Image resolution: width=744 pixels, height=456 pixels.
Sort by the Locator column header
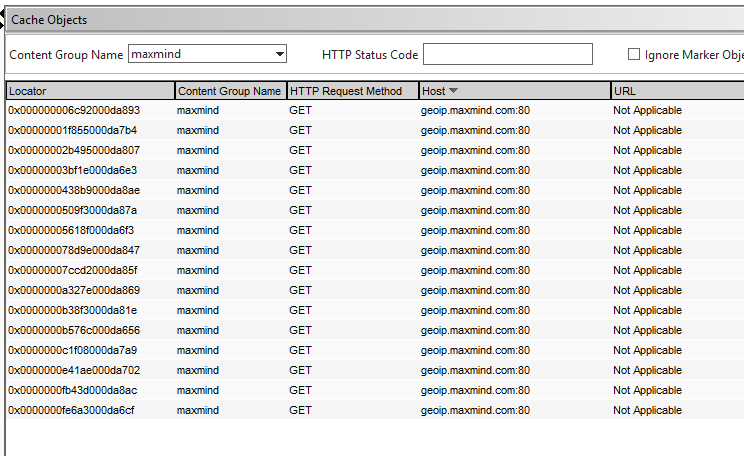pos(90,91)
